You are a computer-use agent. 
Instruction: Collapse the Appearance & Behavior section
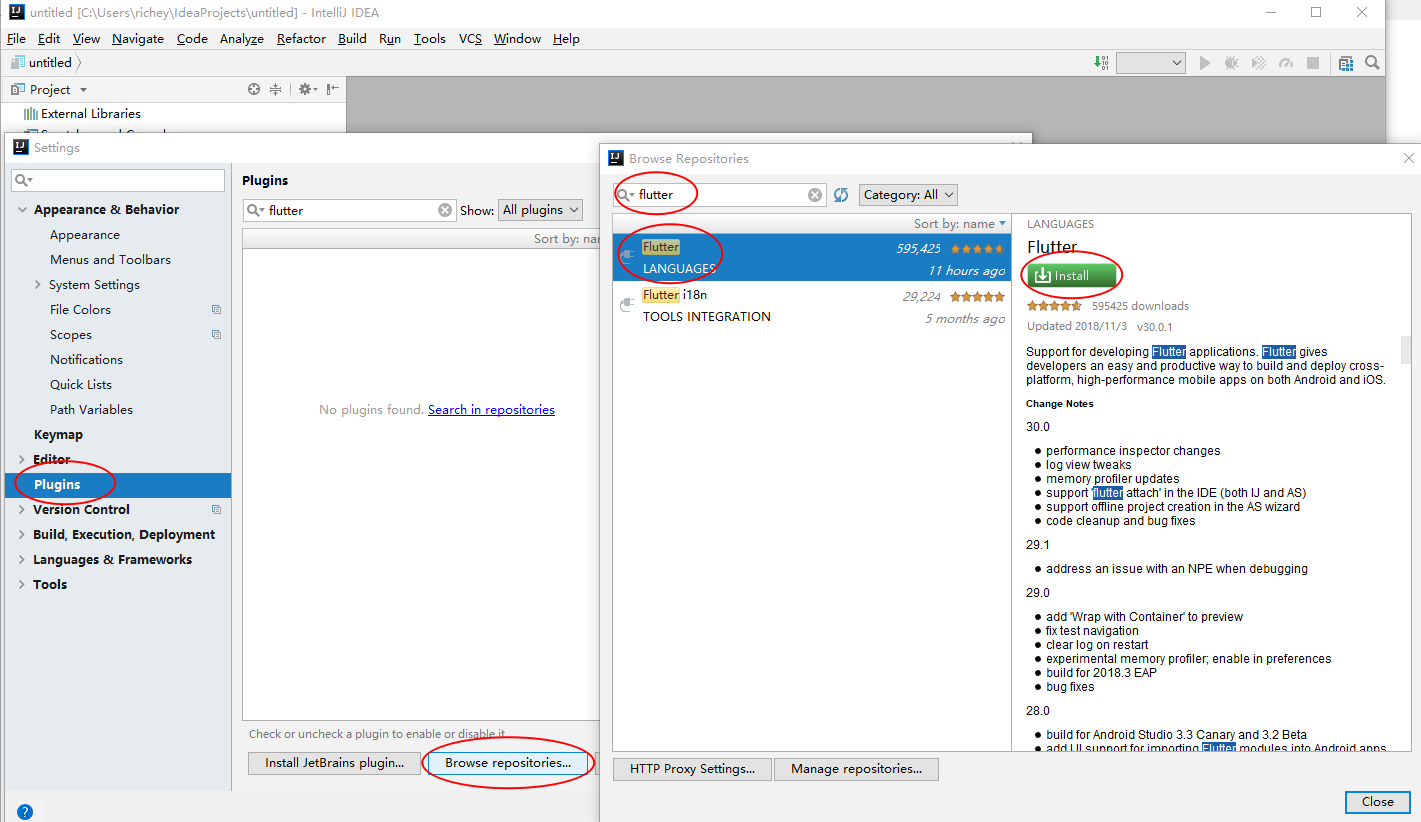(22, 210)
